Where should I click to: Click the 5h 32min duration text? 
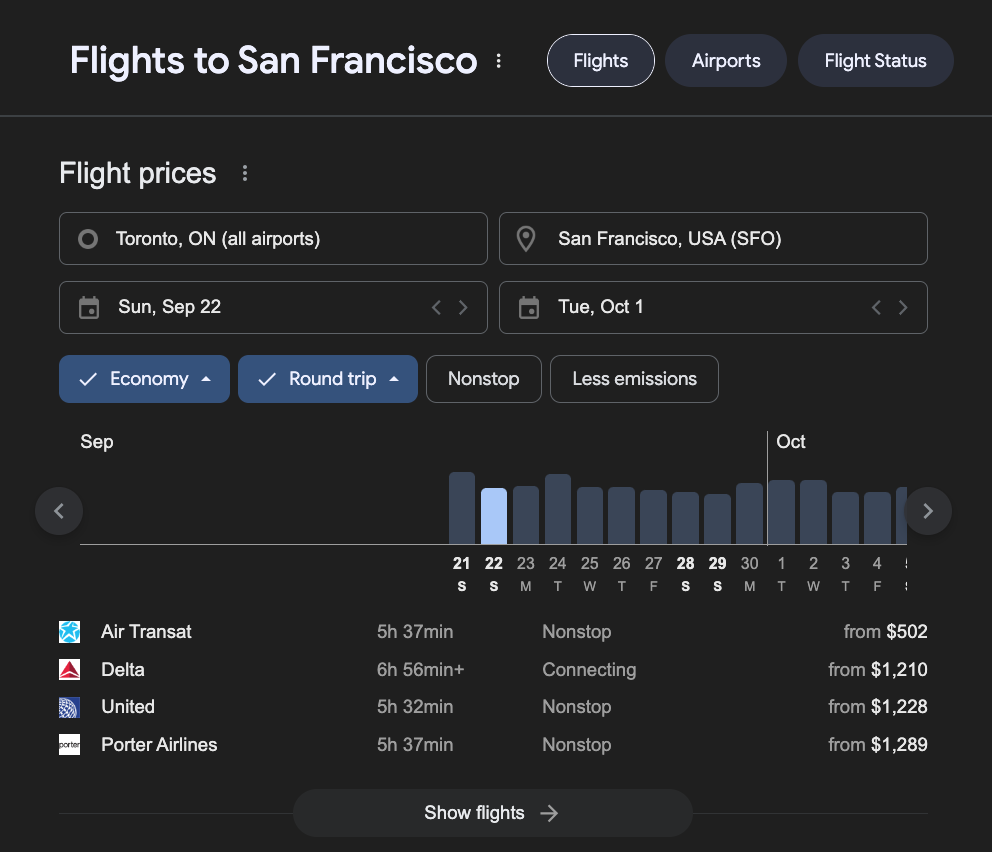pyautogui.click(x=415, y=707)
